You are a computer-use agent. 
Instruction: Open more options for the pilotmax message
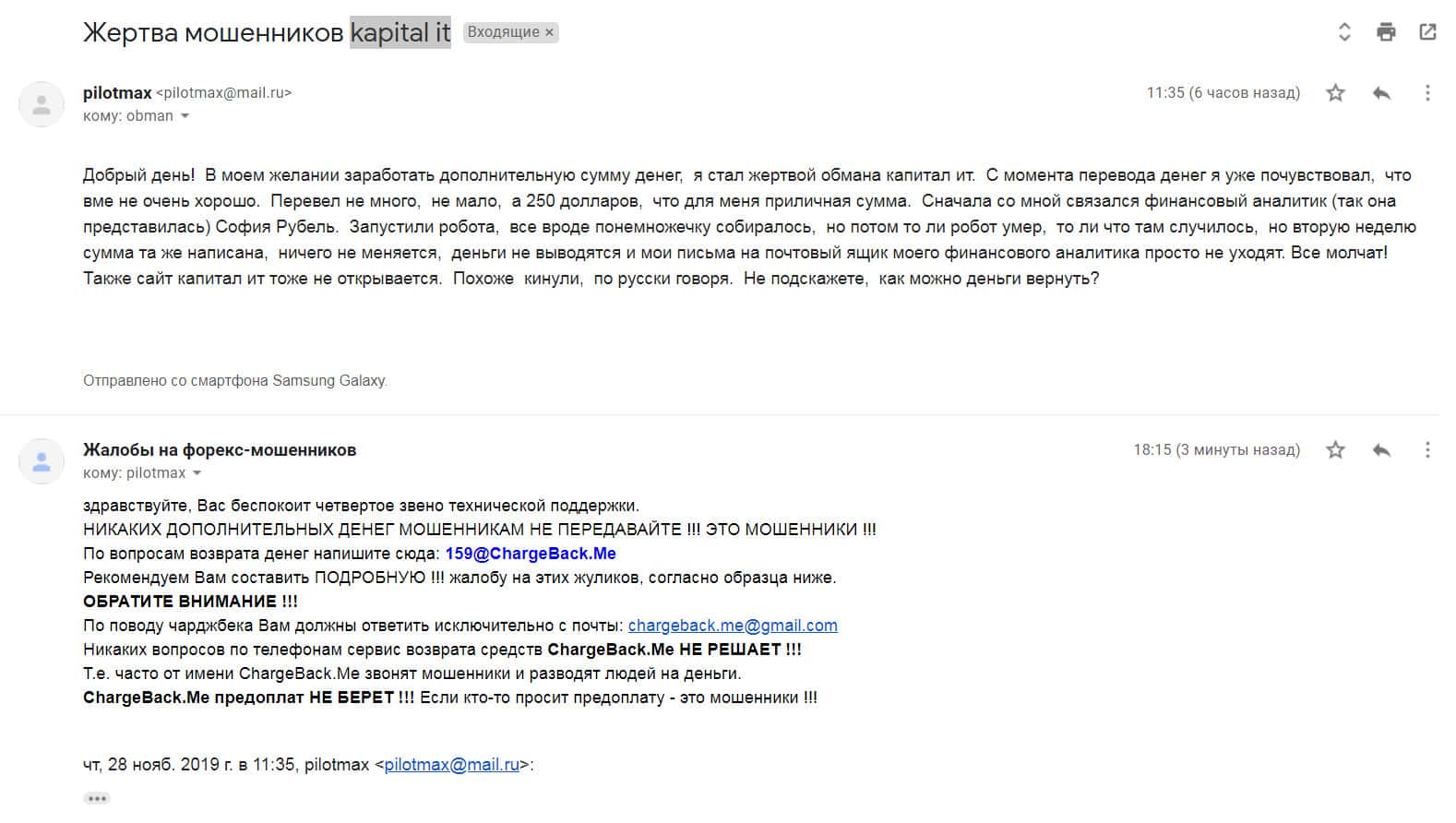[x=1427, y=92]
